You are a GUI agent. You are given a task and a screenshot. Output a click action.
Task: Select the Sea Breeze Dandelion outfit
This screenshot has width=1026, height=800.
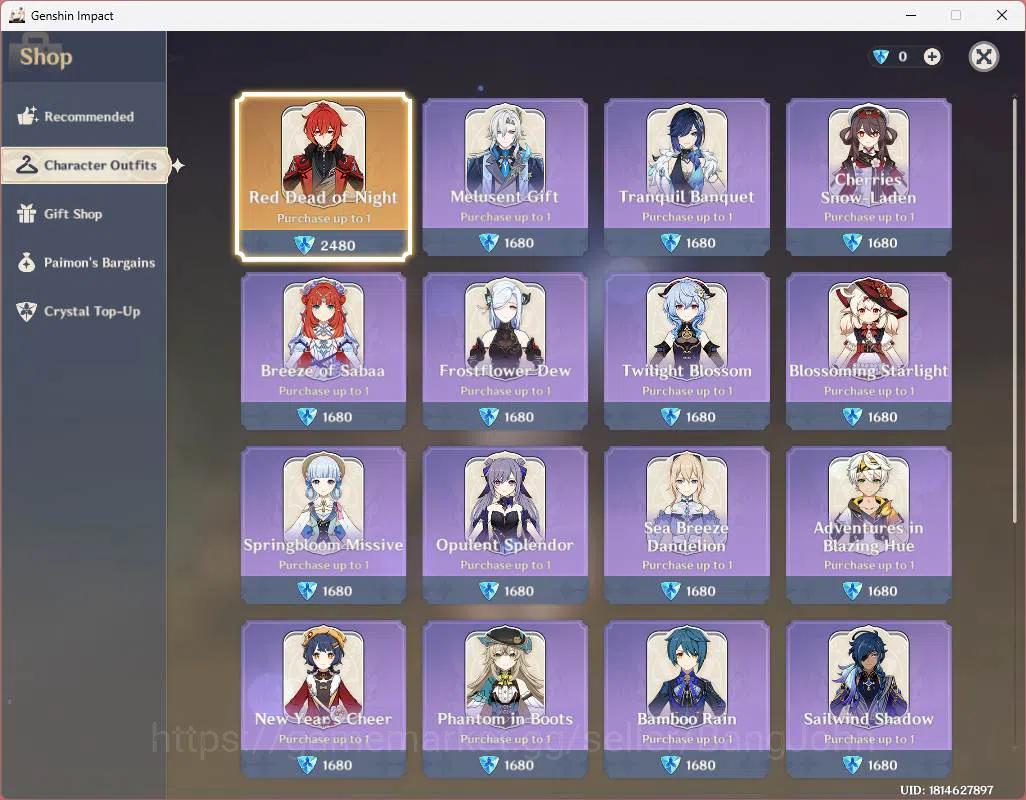pyautogui.click(x=686, y=525)
